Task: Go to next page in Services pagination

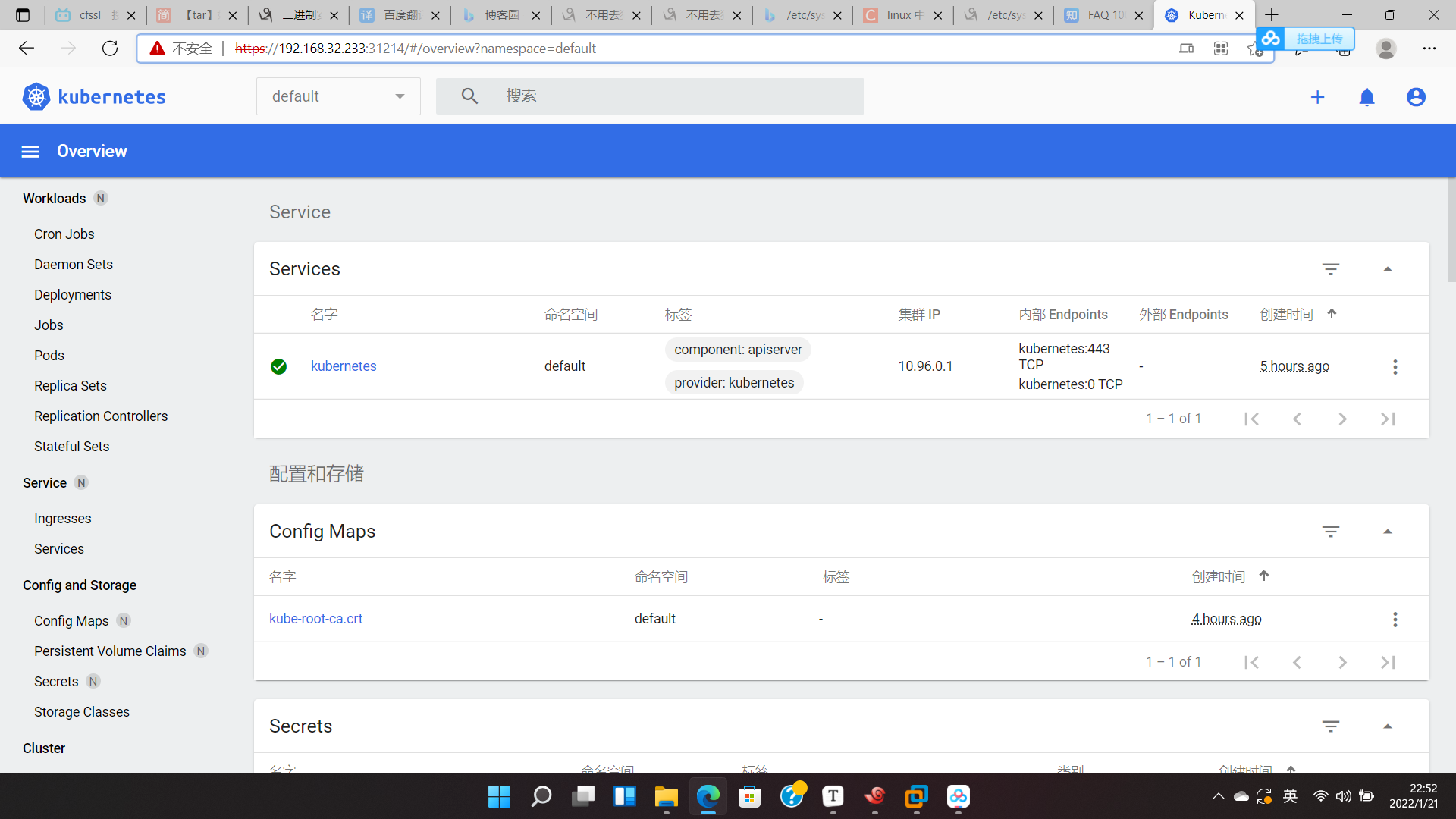Action: point(1342,419)
